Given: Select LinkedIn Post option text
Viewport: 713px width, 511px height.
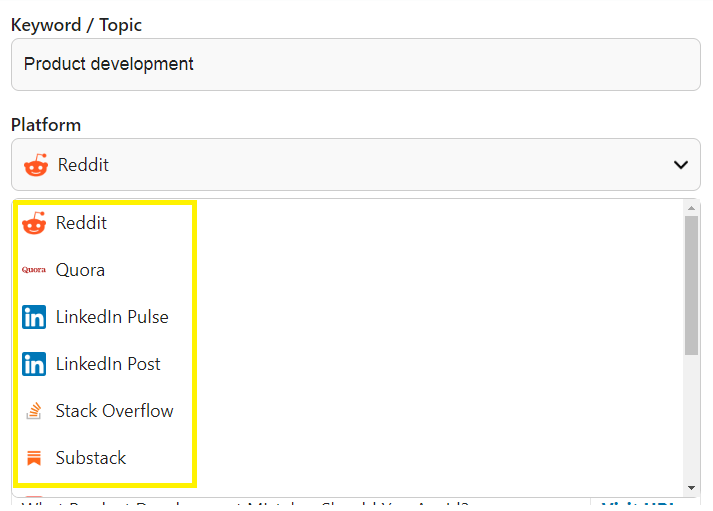Looking at the screenshot, I should pyautogui.click(x=108, y=364).
